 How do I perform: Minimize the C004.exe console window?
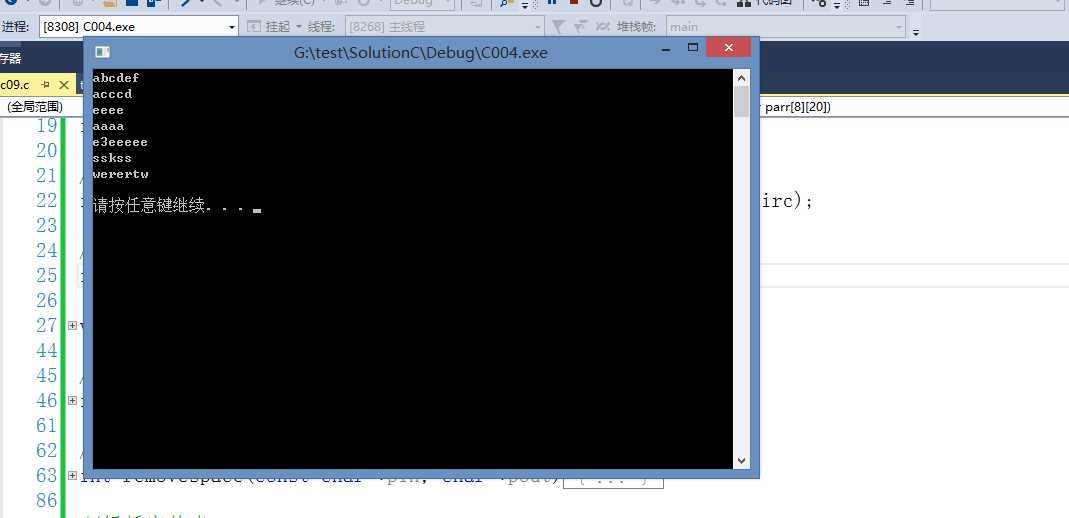pos(665,48)
